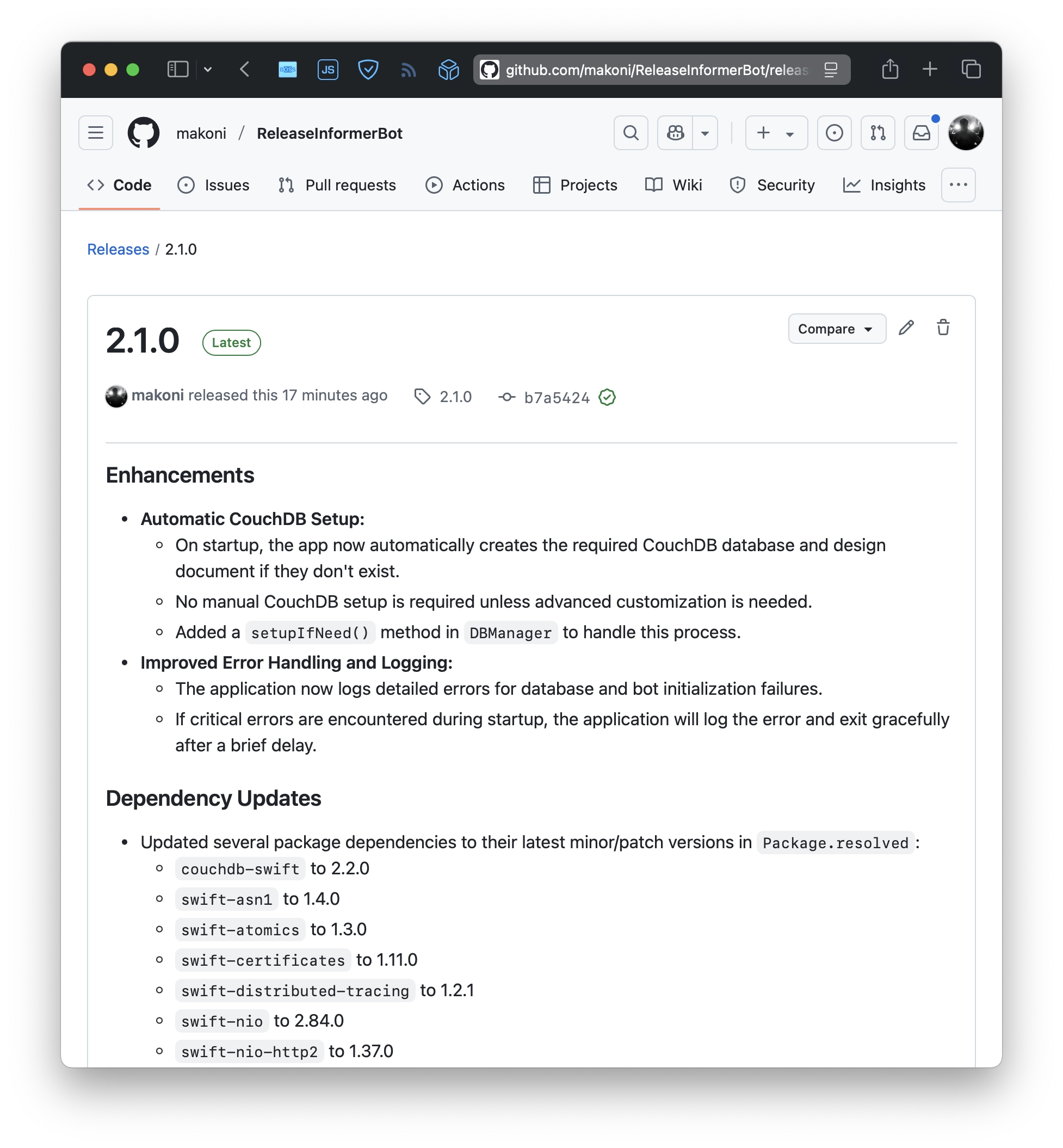Screen dimensions: 1063x1148
Task: Click the swift-nio-http2 code text
Action: (249, 1051)
